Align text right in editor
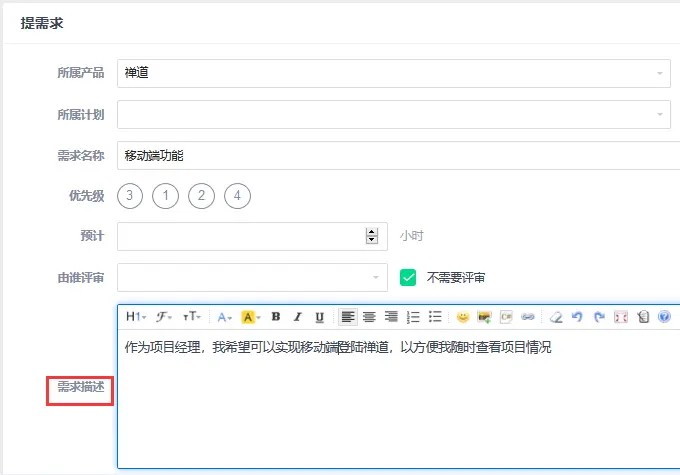680x475 pixels. click(x=391, y=317)
